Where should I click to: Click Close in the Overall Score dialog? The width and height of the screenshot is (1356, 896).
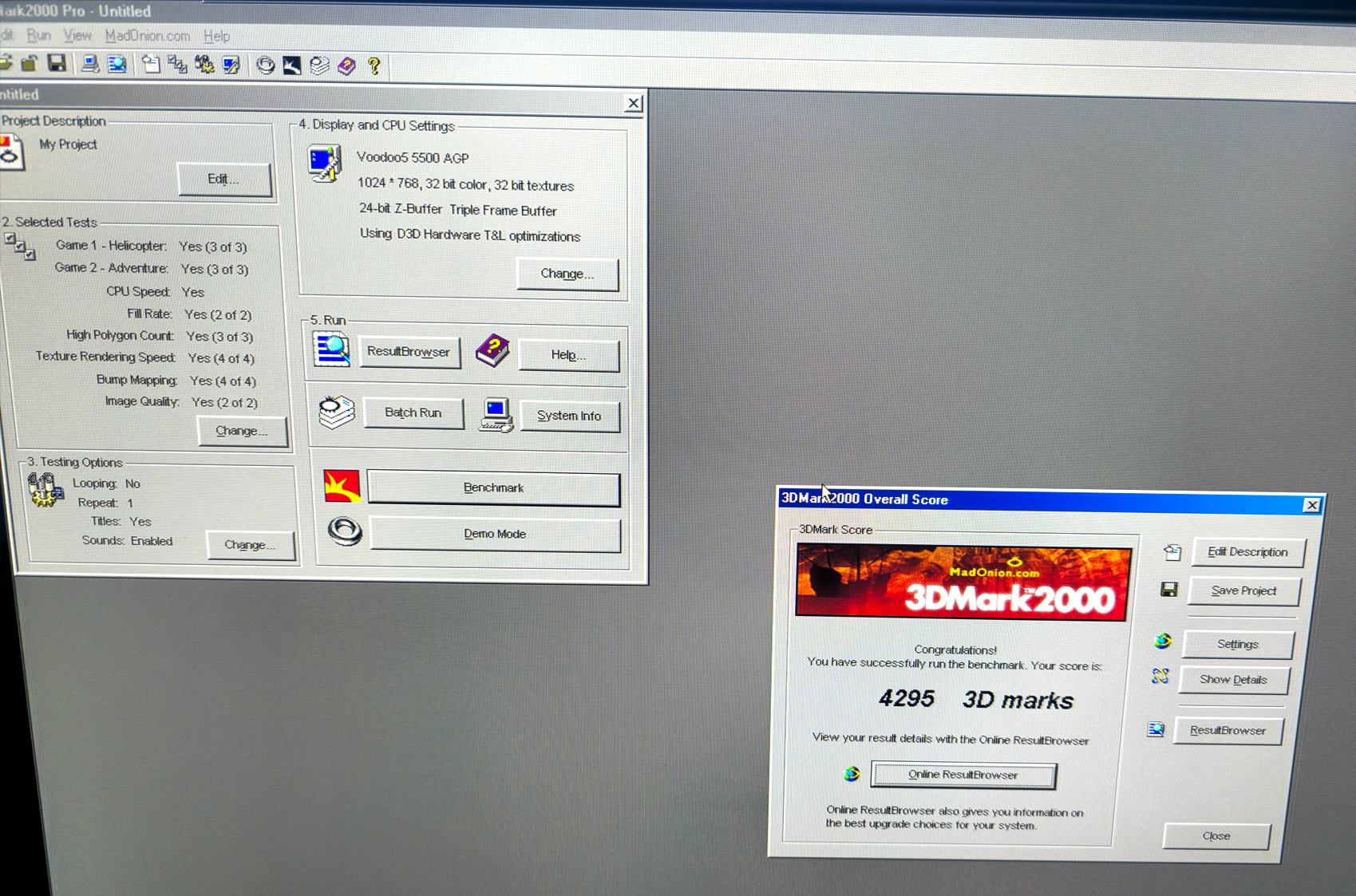click(1216, 836)
